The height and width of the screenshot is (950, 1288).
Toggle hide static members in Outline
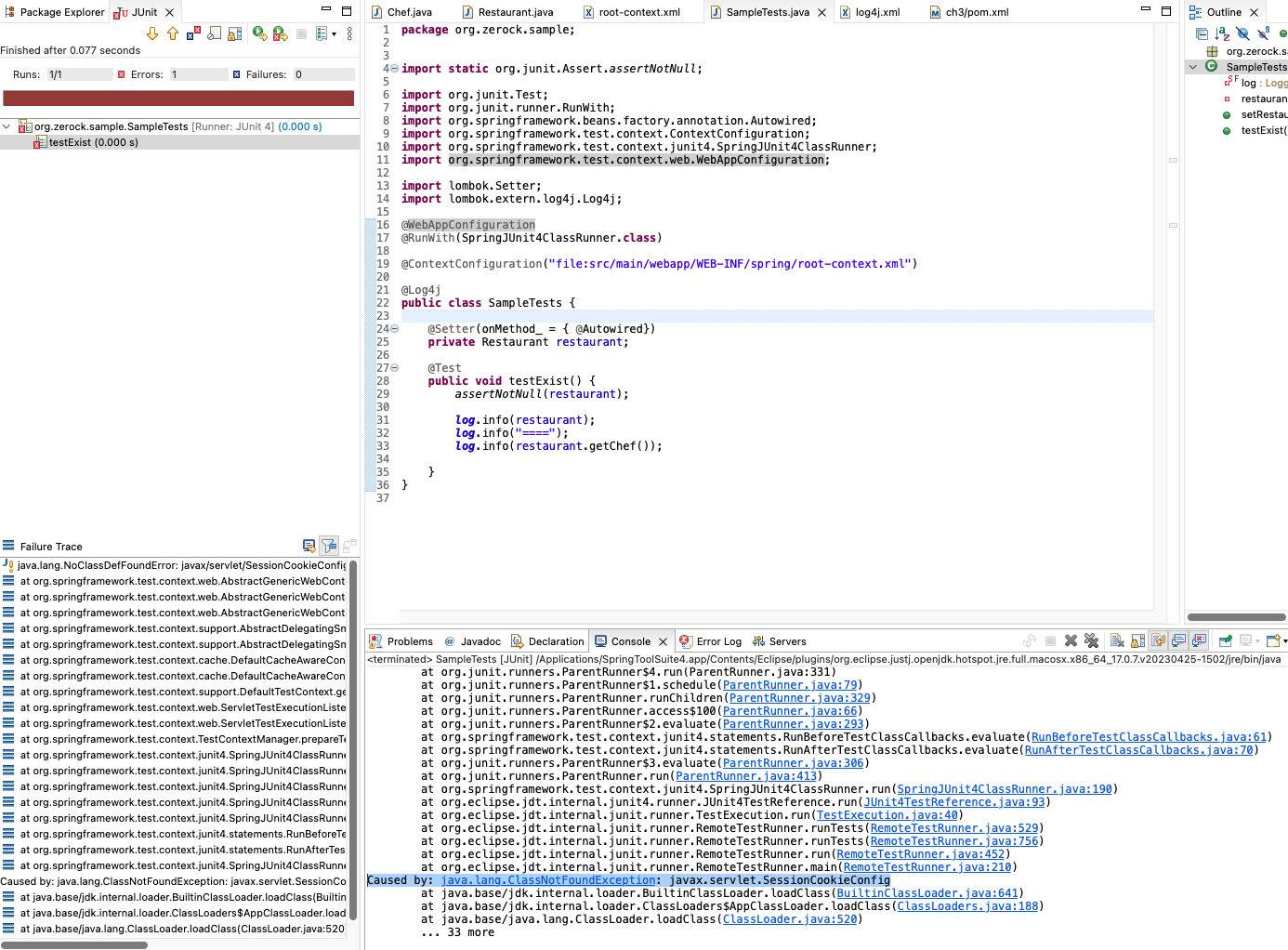point(1263,33)
